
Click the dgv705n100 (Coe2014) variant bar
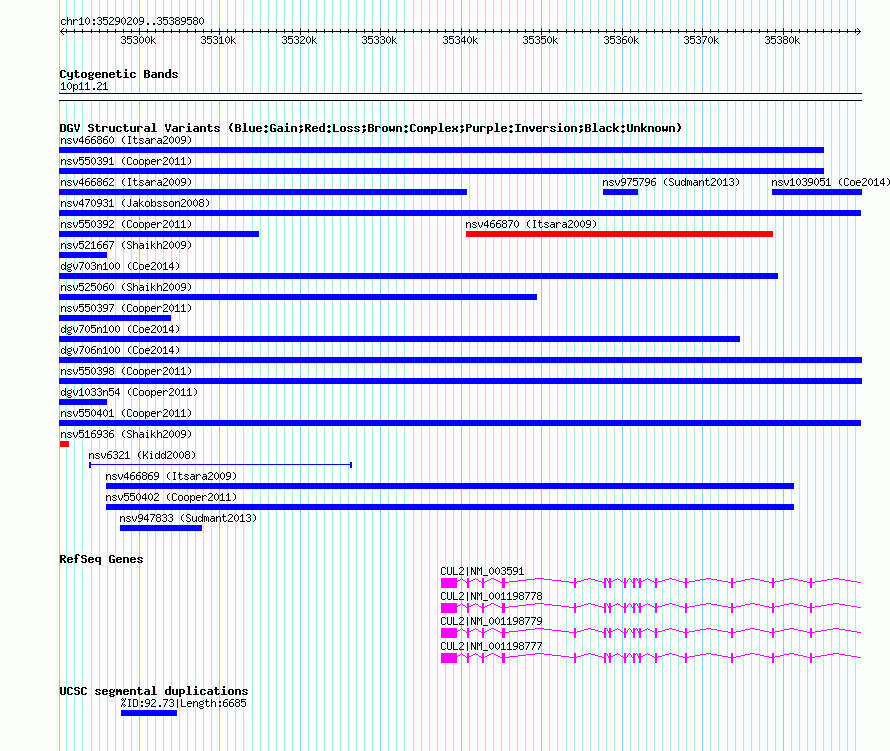[399, 339]
